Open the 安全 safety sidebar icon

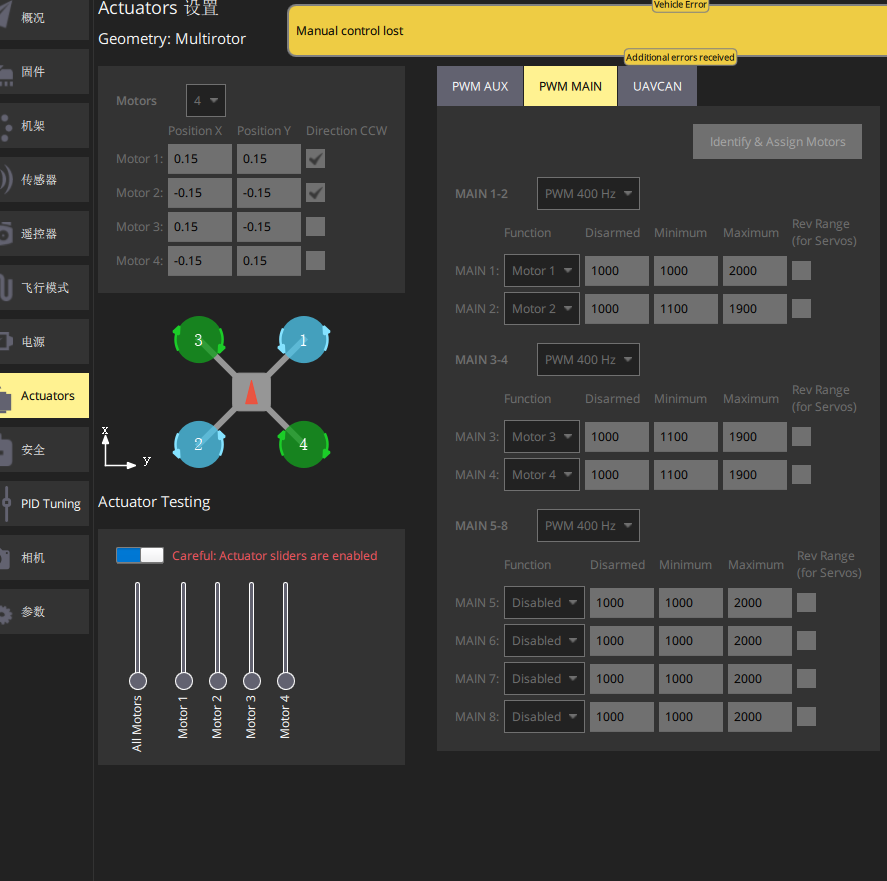pos(6,450)
